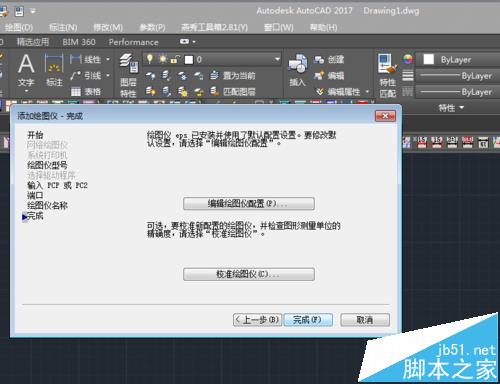Screen dimensions: 500x384
Task: Click the 完成 wizard step with the arrow marker
Action: pos(35,216)
